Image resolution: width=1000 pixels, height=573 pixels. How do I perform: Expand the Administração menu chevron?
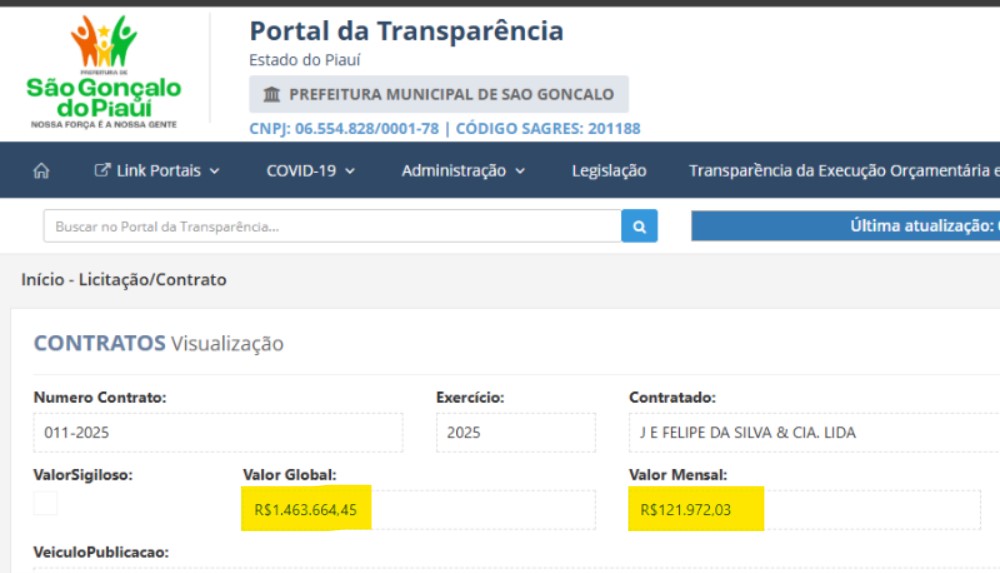(x=520, y=171)
